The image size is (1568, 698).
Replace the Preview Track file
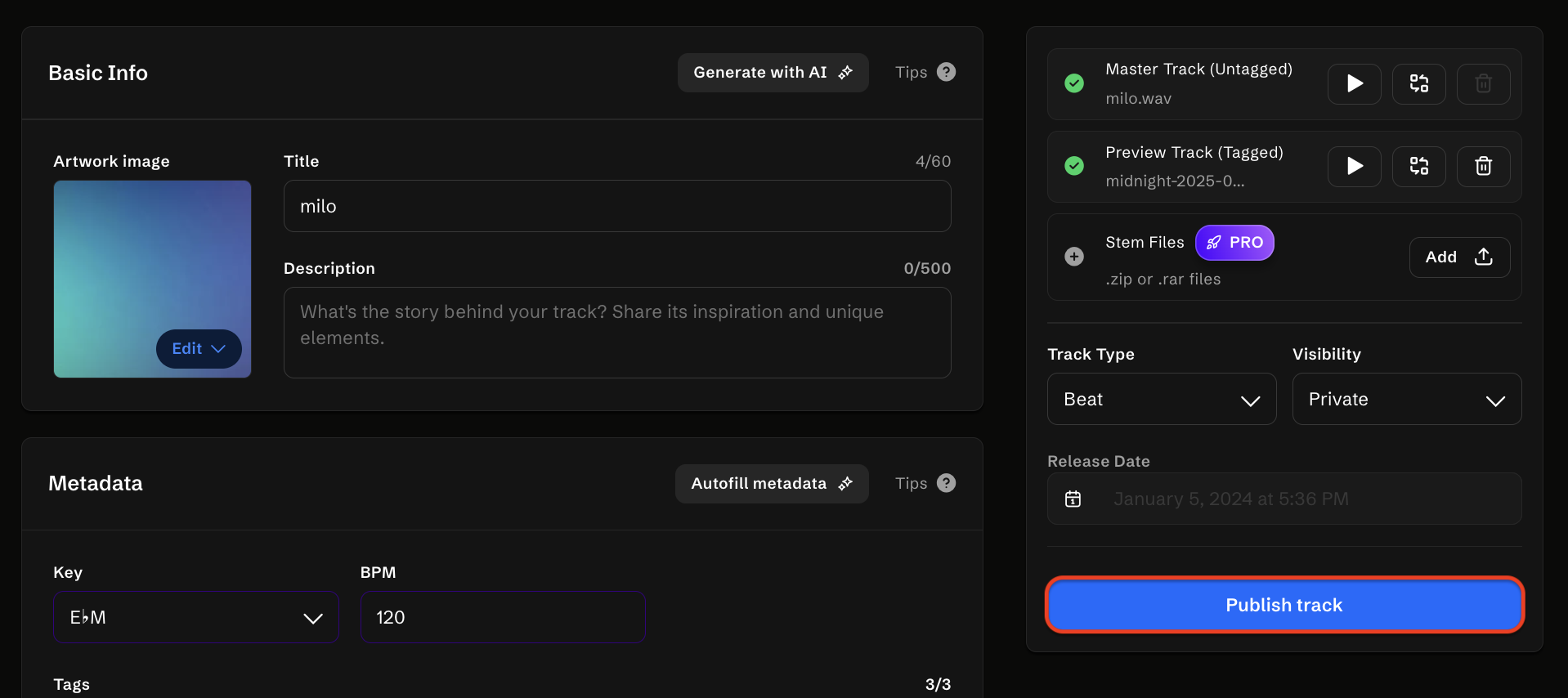pyautogui.click(x=1418, y=167)
